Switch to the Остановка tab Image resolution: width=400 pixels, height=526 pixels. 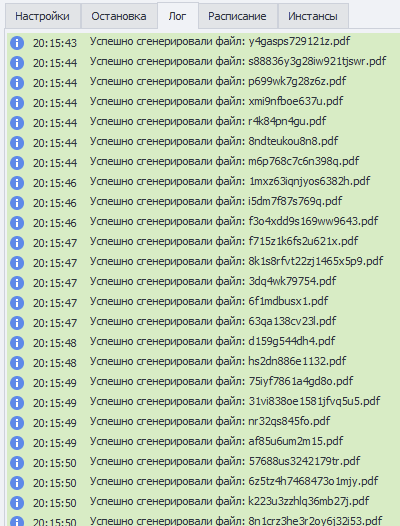pos(119,16)
